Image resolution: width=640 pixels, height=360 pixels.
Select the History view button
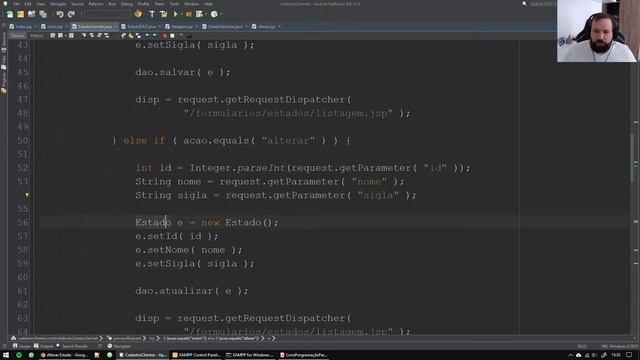37,36
